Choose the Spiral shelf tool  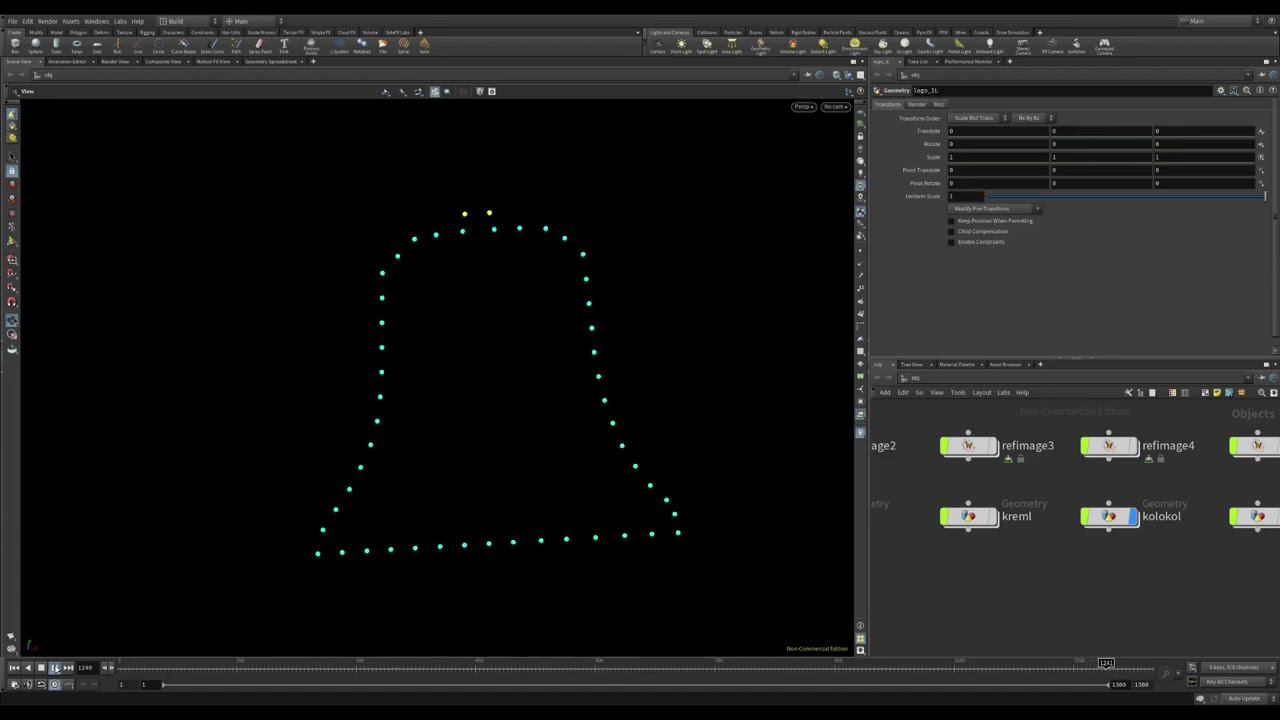pos(403,45)
